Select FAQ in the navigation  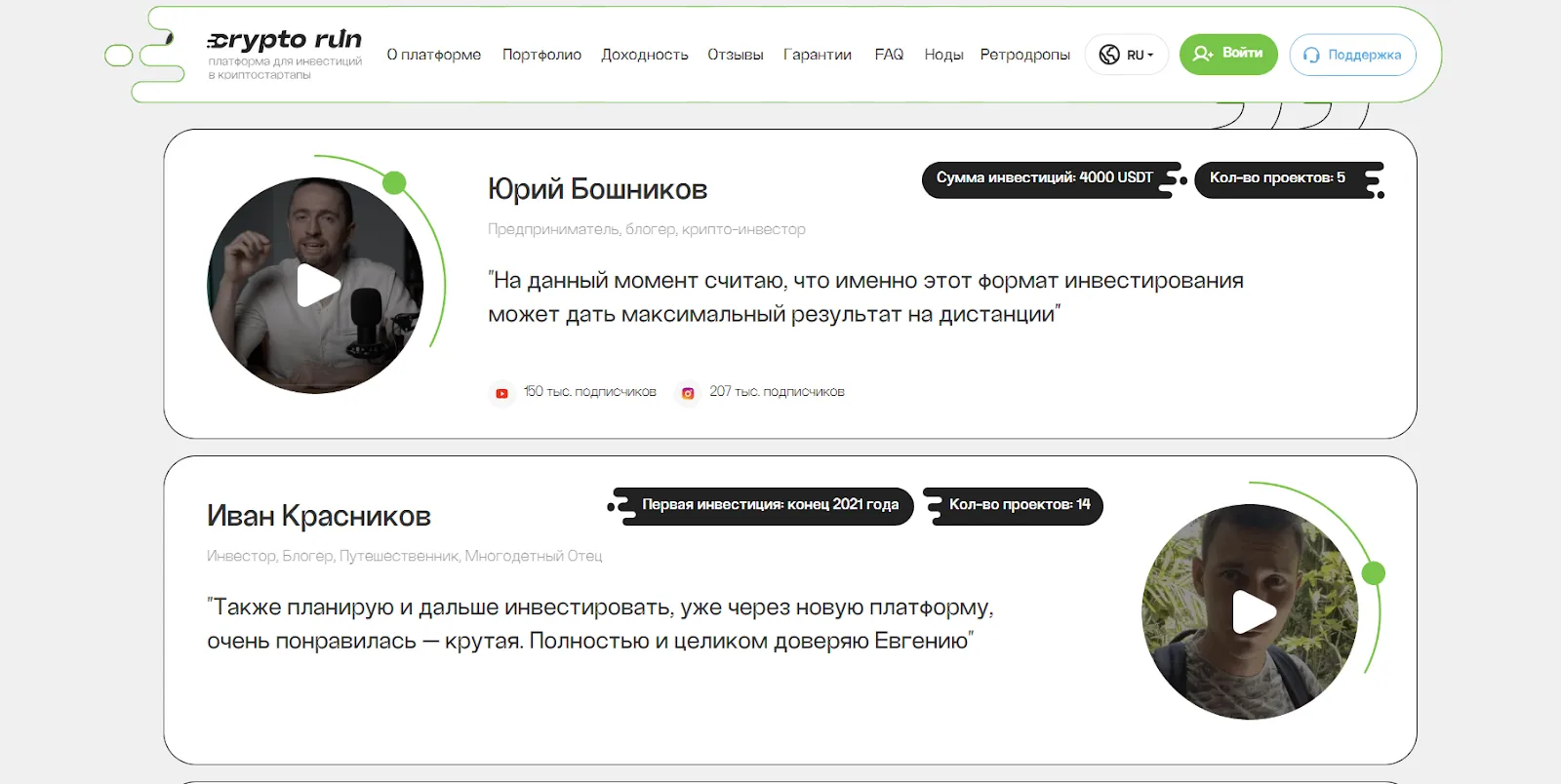point(889,55)
